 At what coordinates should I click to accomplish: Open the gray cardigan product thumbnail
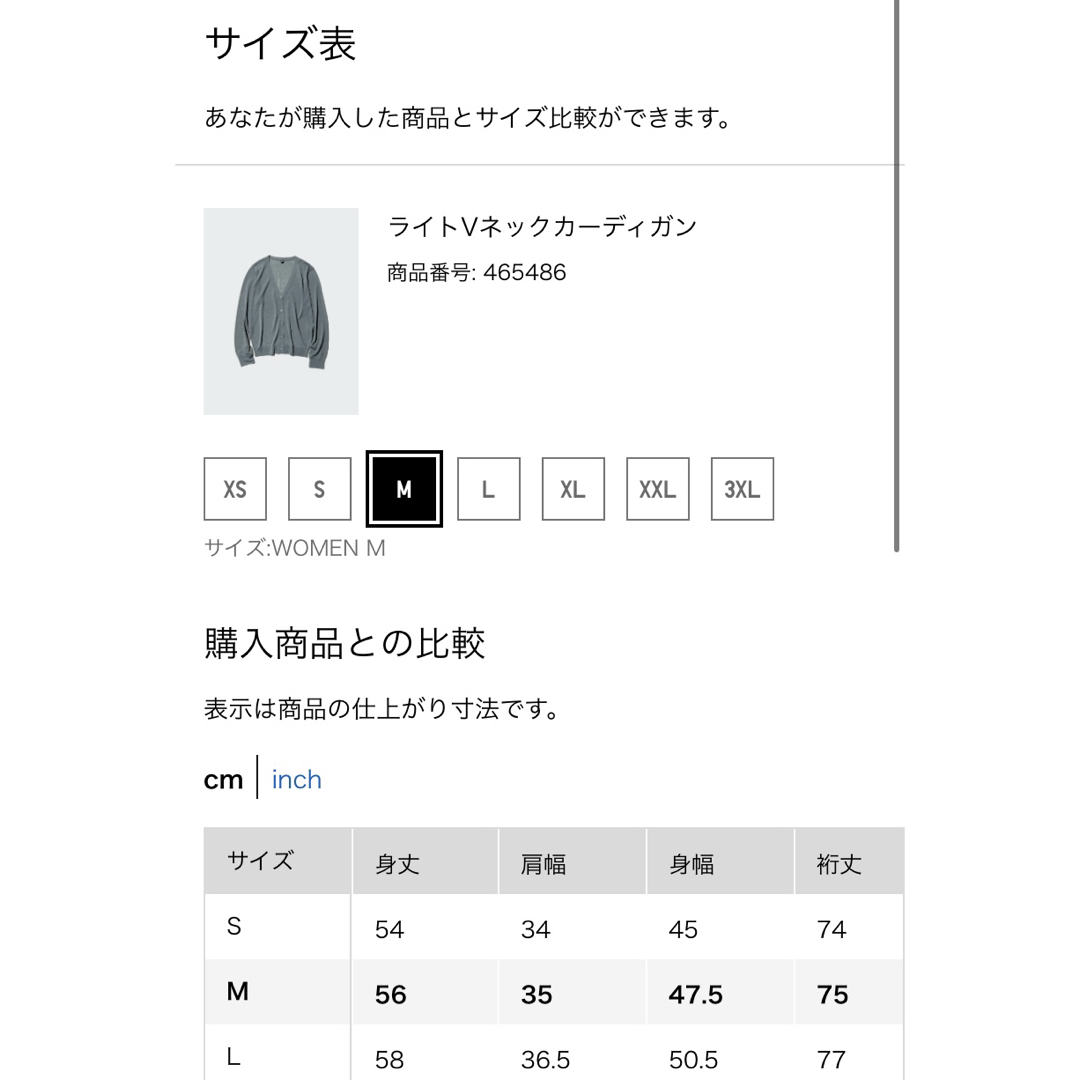tap(281, 311)
